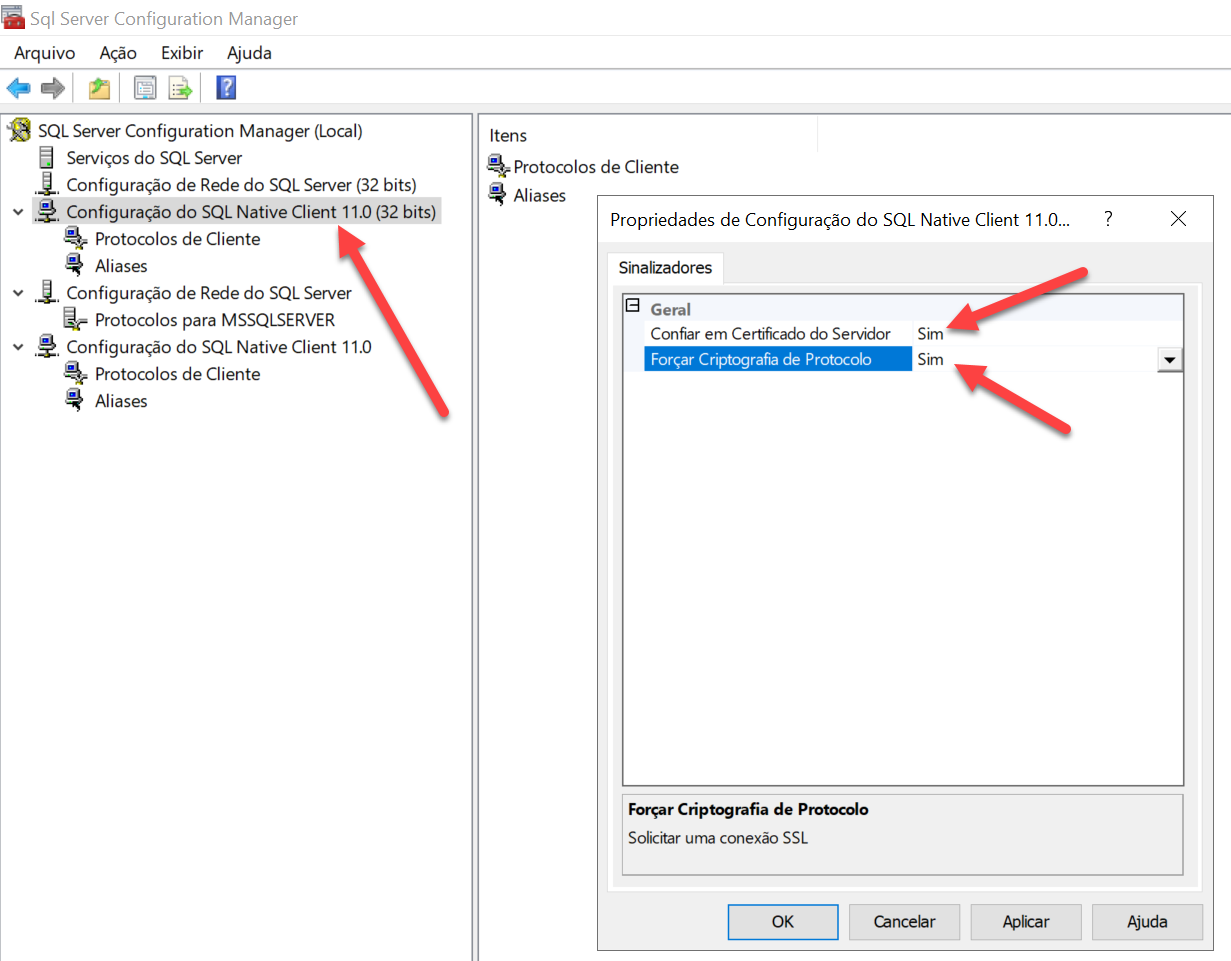
Task: Select the Protocolos para MSSQLSERVER icon
Action: (75, 320)
